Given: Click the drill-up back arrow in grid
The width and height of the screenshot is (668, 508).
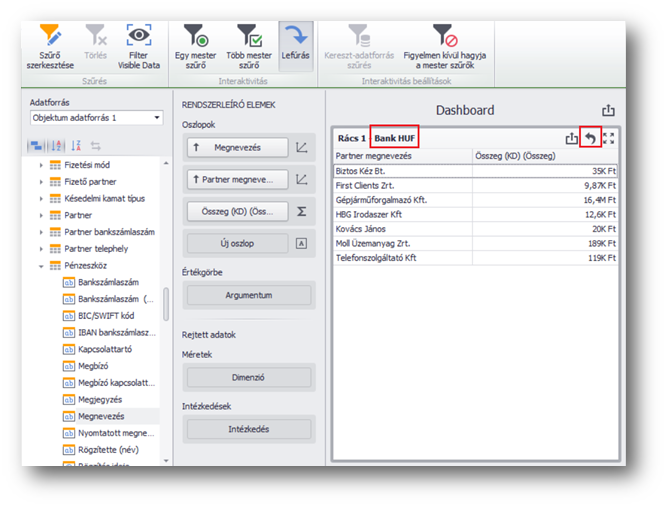Looking at the screenshot, I should [590, 138].
